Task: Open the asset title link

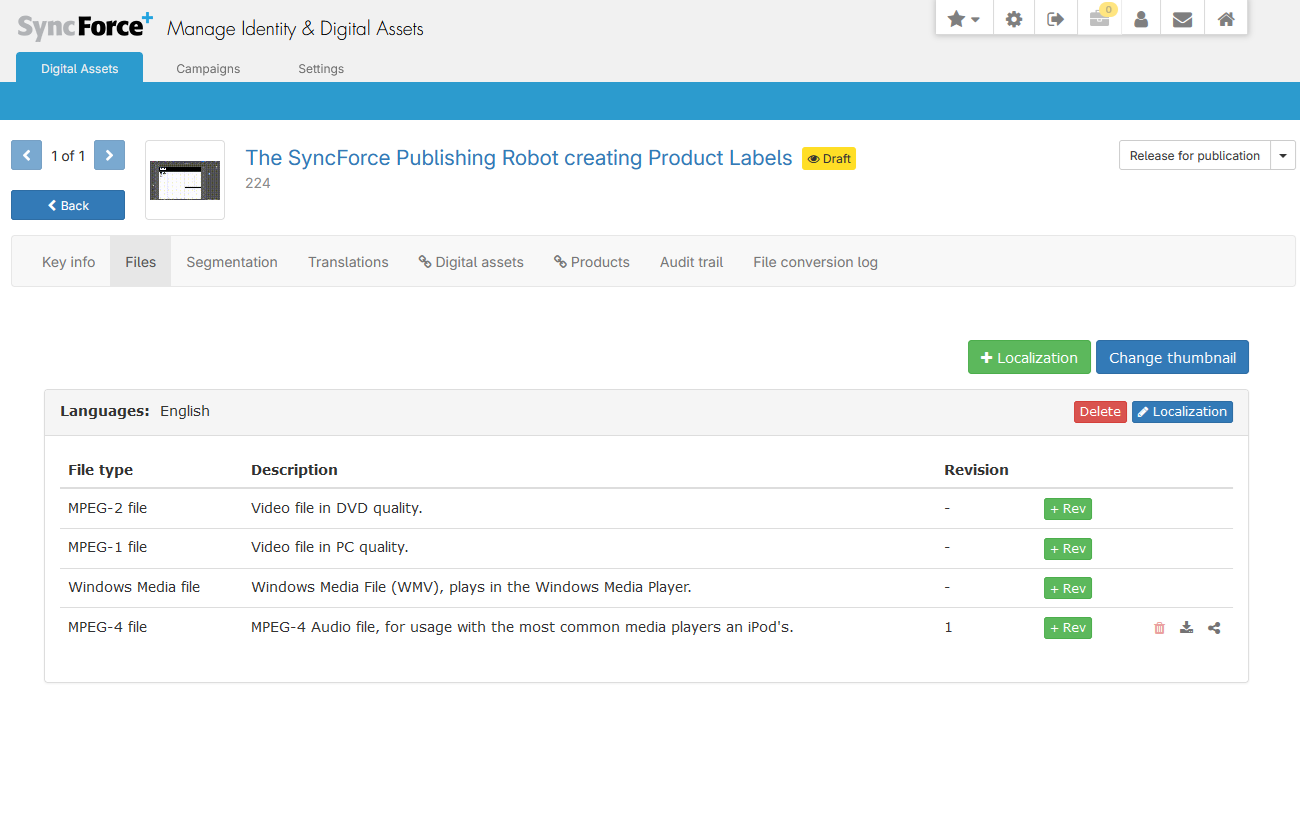Action: pos(519,158)
